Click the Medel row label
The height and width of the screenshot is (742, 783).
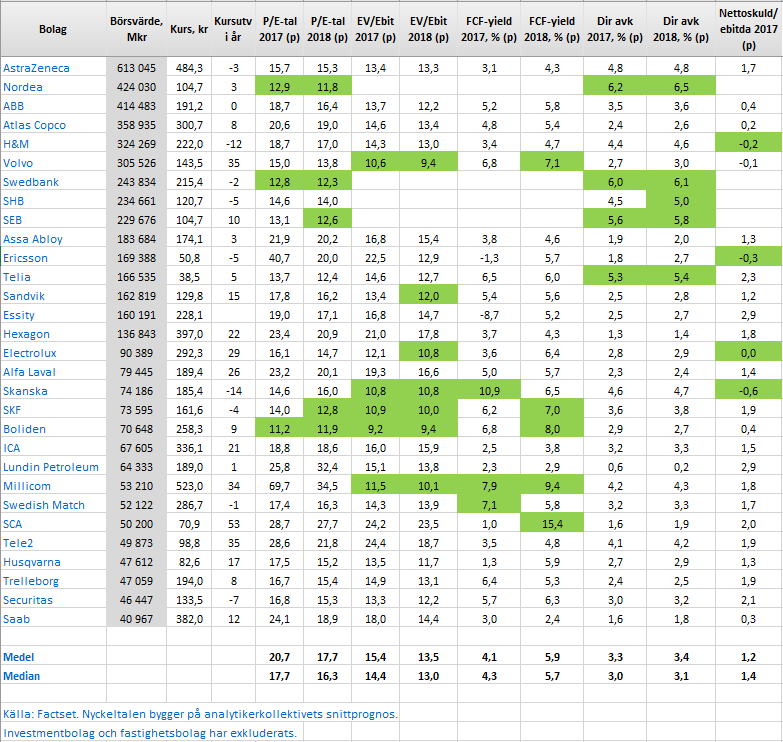click(18, 657)
